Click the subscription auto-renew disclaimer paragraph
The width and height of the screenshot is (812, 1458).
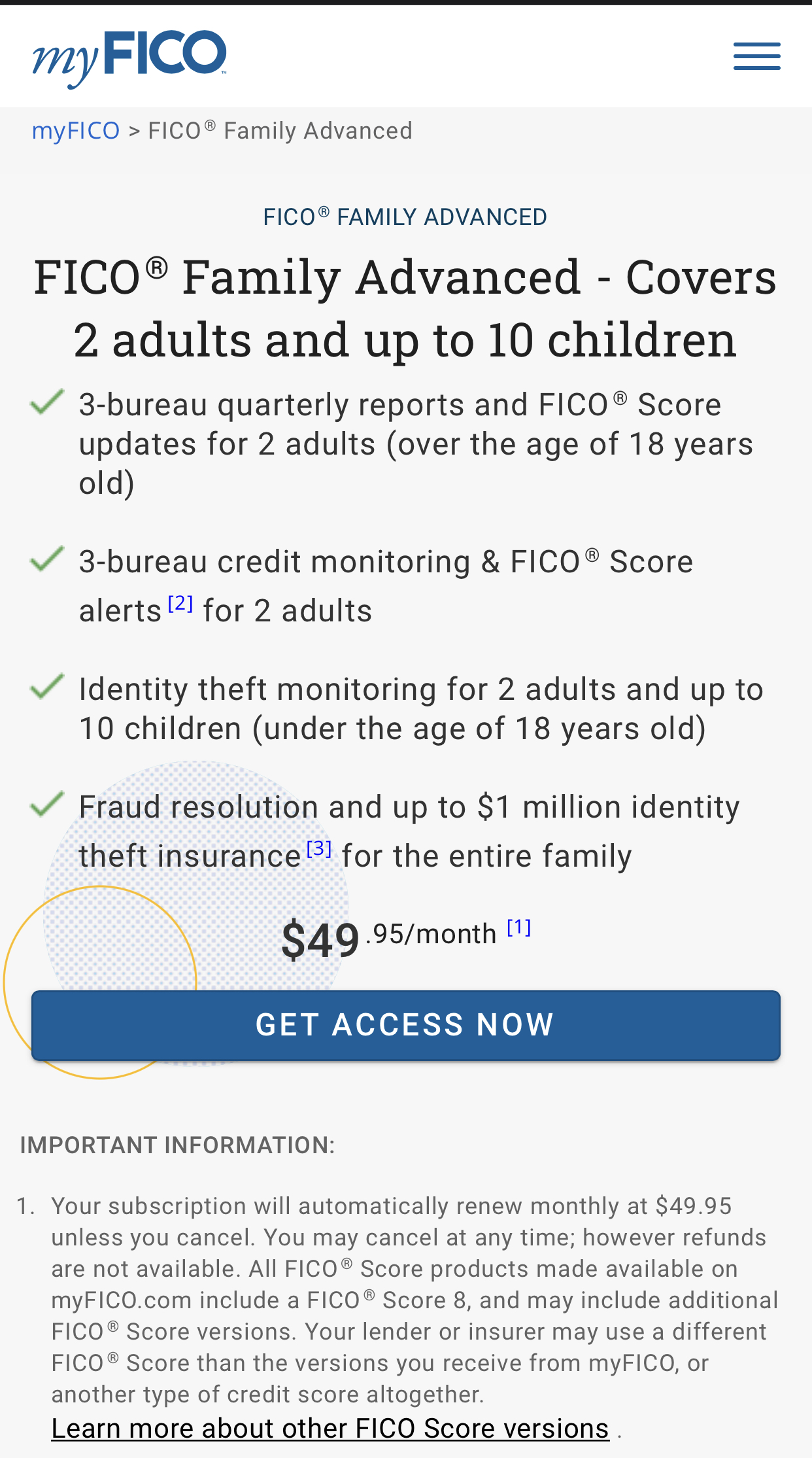pyautogui.click(x=405, y=1300)
